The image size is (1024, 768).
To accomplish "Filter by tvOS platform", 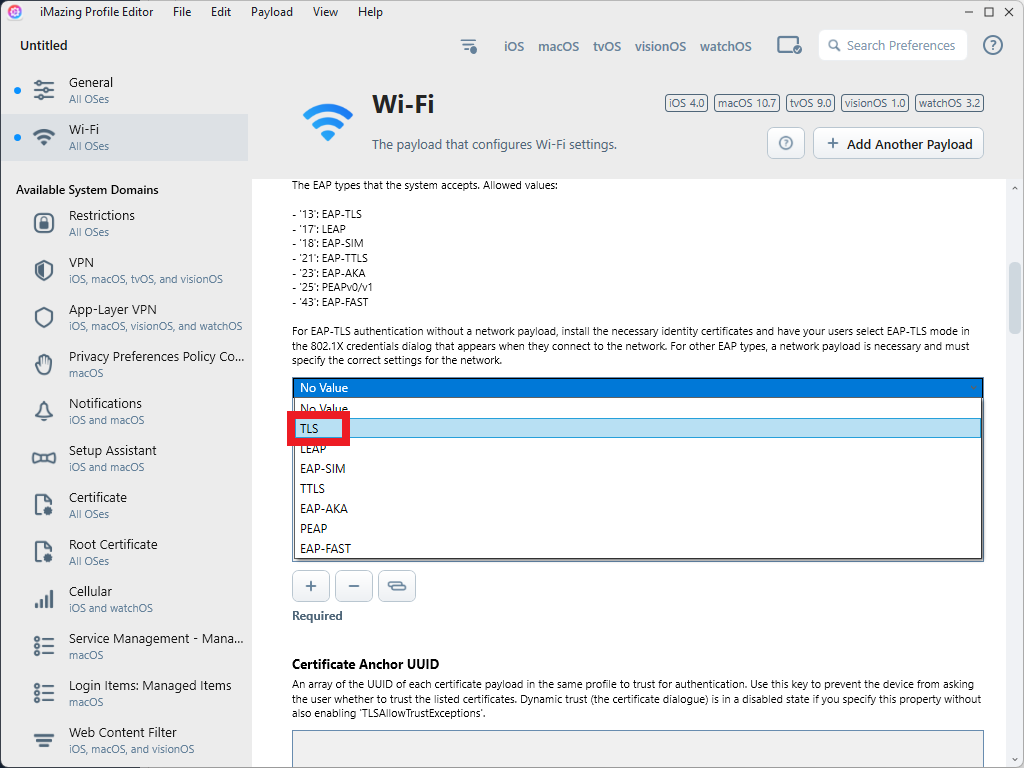I will [x=607, y=46].
